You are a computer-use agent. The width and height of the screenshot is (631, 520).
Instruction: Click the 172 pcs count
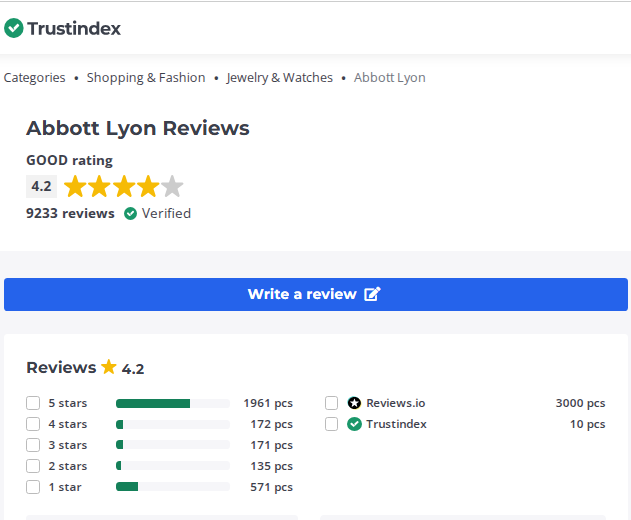point(272,424)
